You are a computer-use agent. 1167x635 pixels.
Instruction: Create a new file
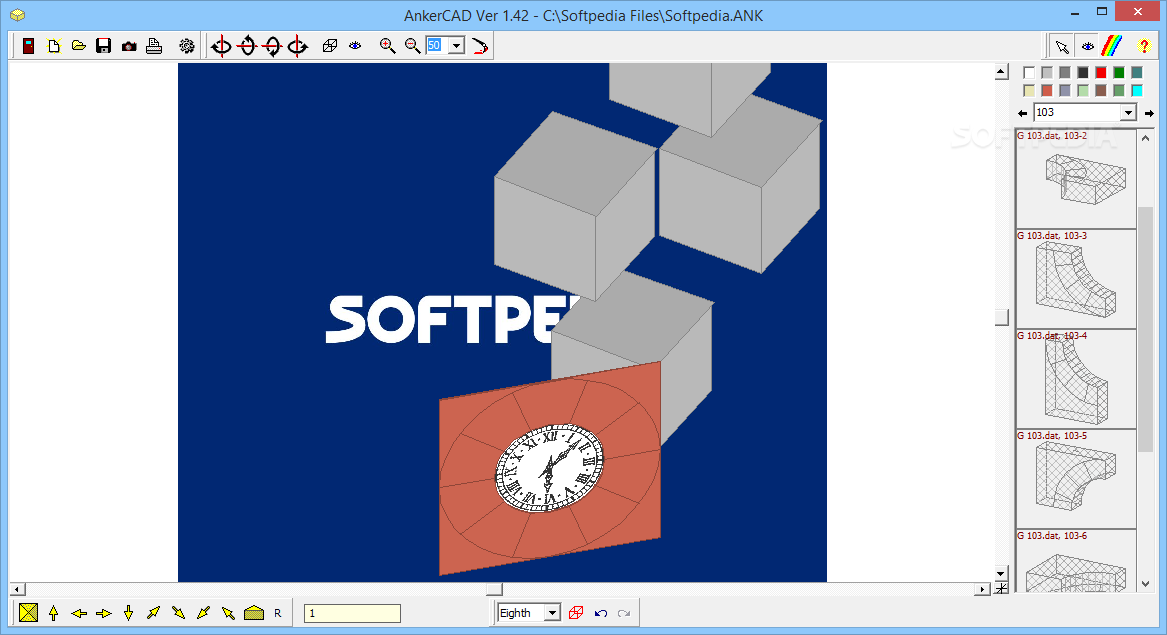click(x=54, y=46)
